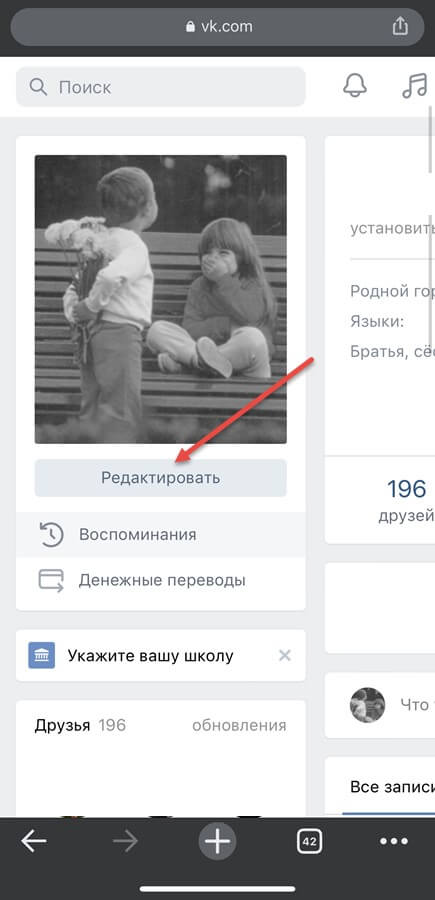
Task: Open Воспоминания menu item
Action: click(x=161, y=534)
